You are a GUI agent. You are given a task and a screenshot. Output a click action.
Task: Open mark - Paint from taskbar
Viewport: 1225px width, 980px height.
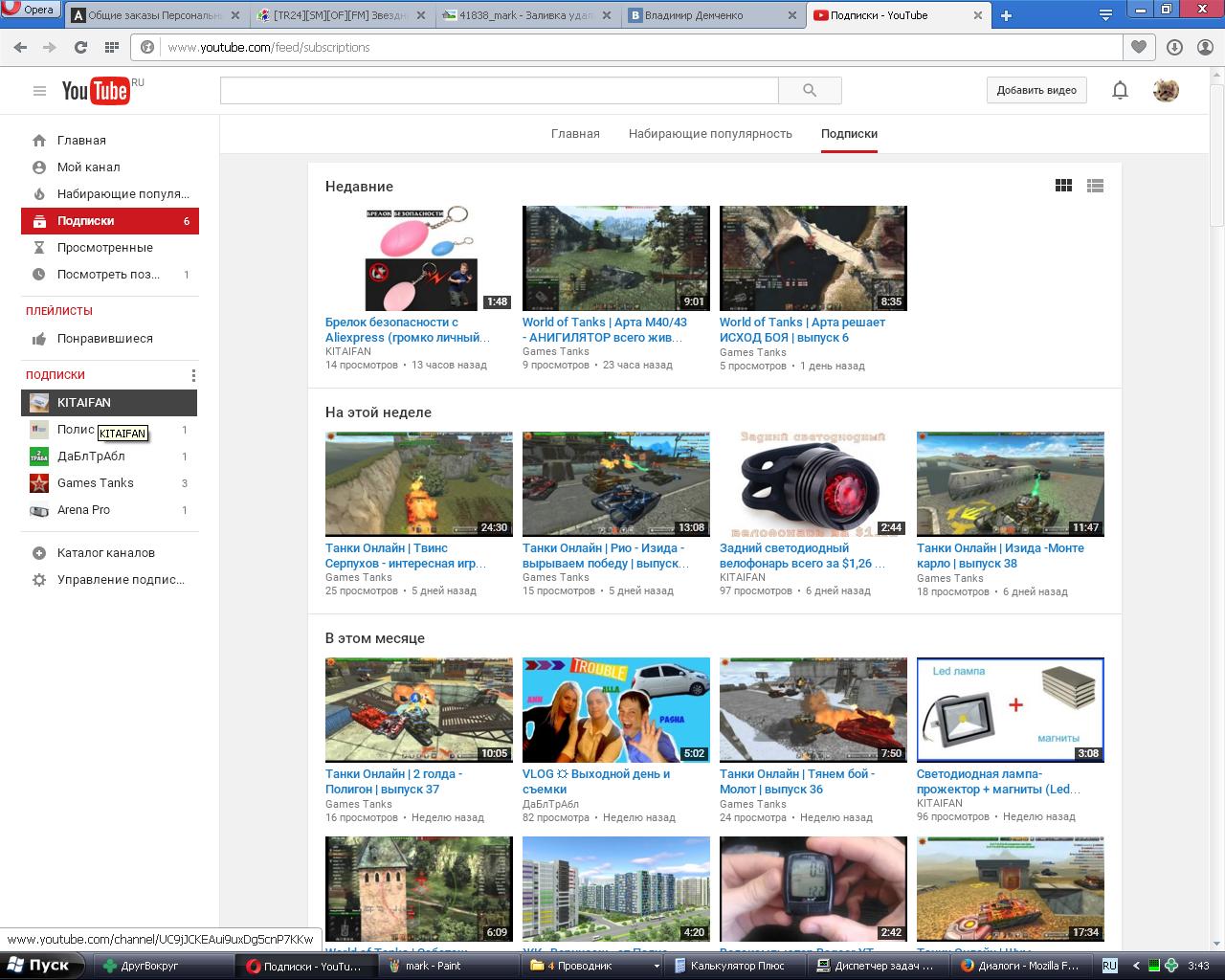452,966
